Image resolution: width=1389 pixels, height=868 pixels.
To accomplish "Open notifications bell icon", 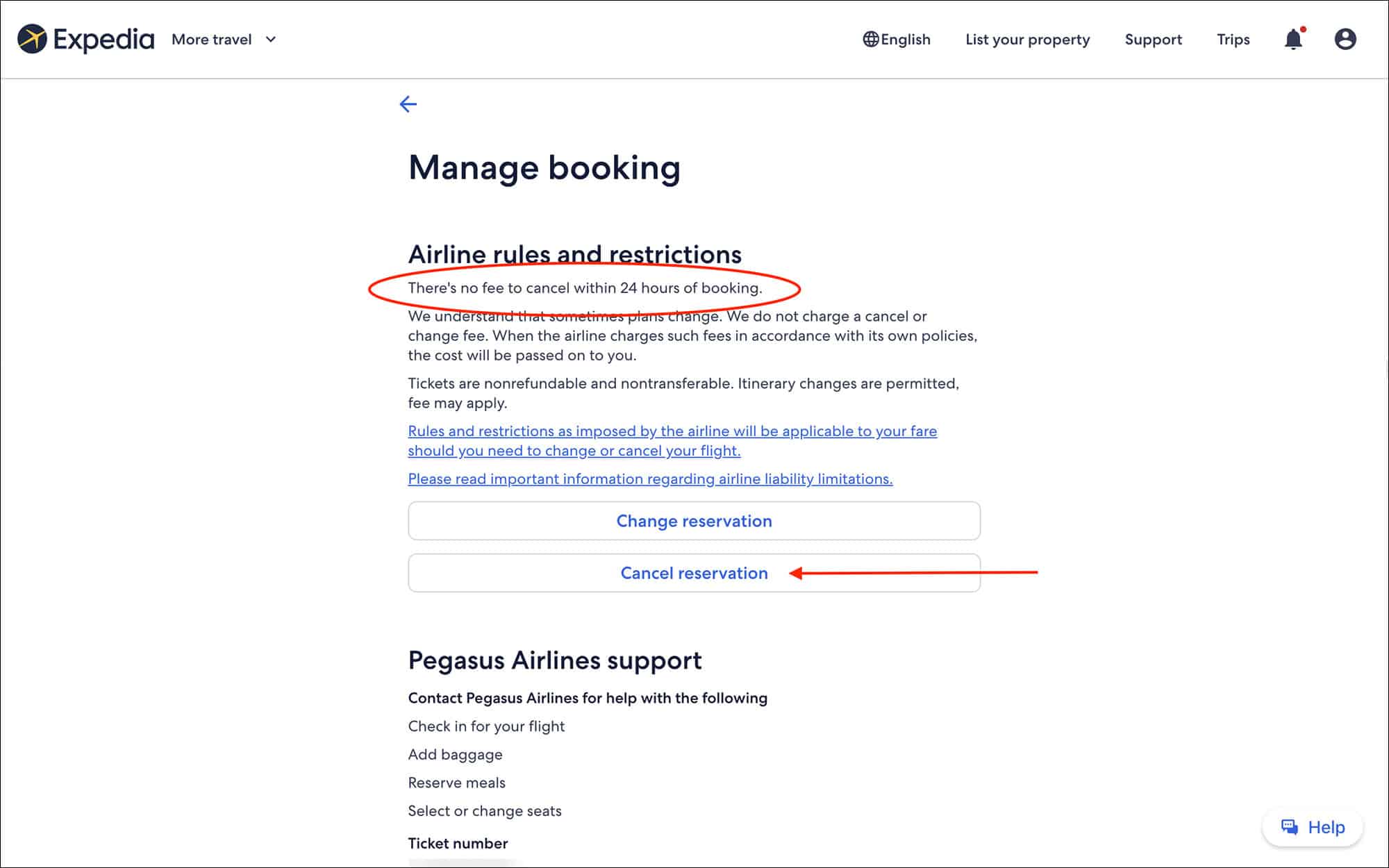I will 1293,39.
